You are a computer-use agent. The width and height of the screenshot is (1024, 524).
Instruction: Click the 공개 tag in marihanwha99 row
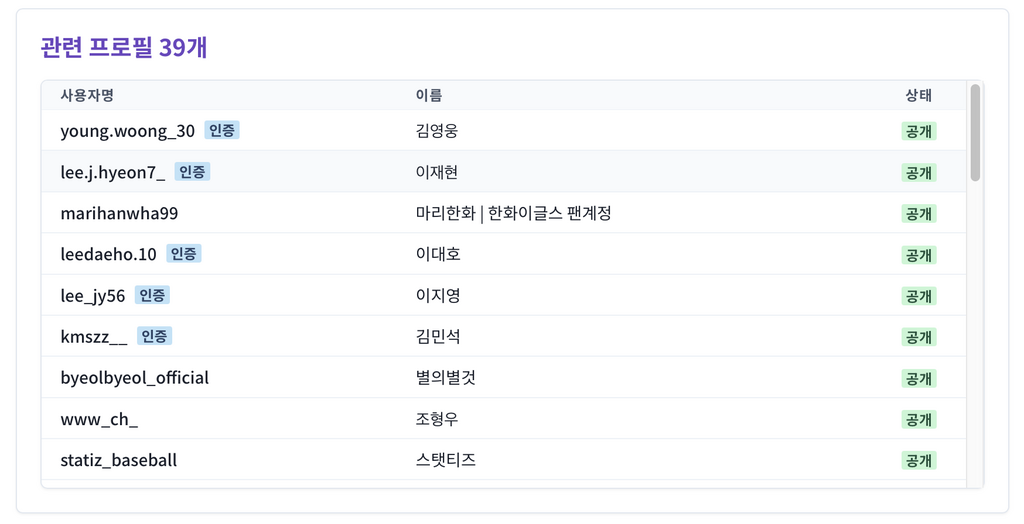[x=919, y=214]
